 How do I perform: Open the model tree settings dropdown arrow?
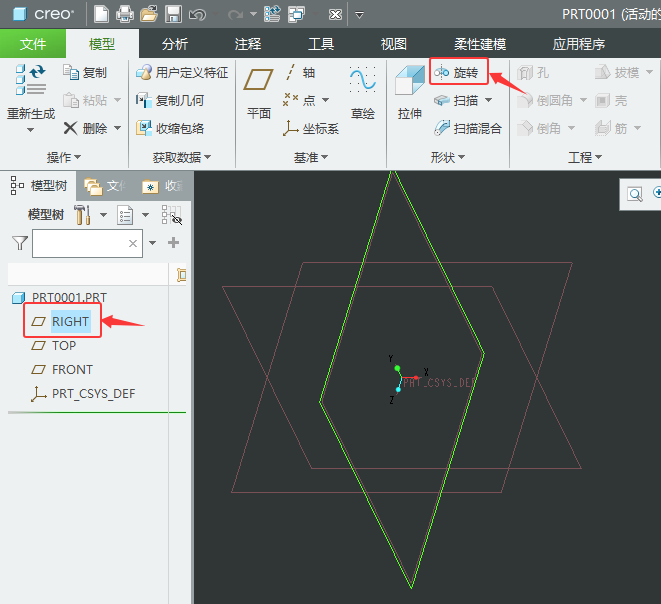pos(103,215)
